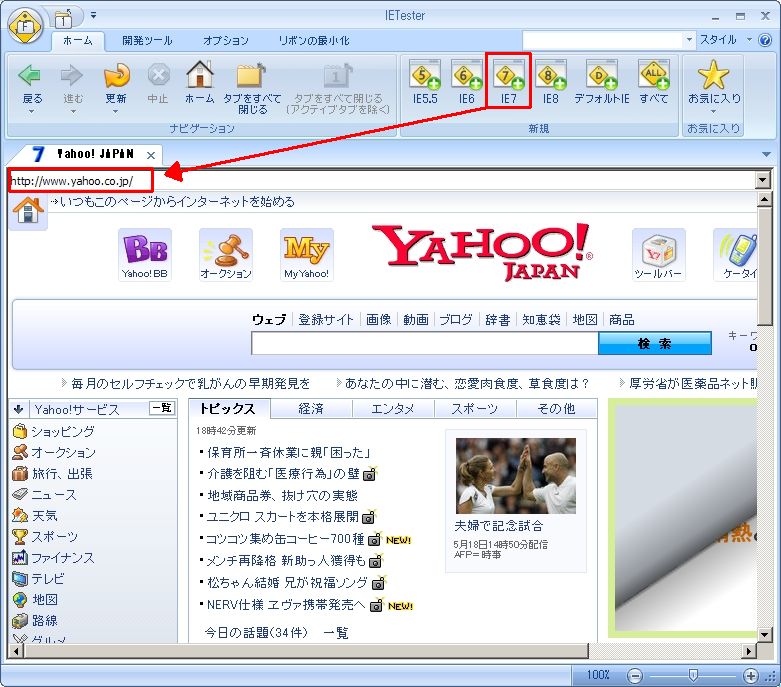Click the homepage house icon on Yahoo page
The image size is (781, 687).
(x=28, y=210)
